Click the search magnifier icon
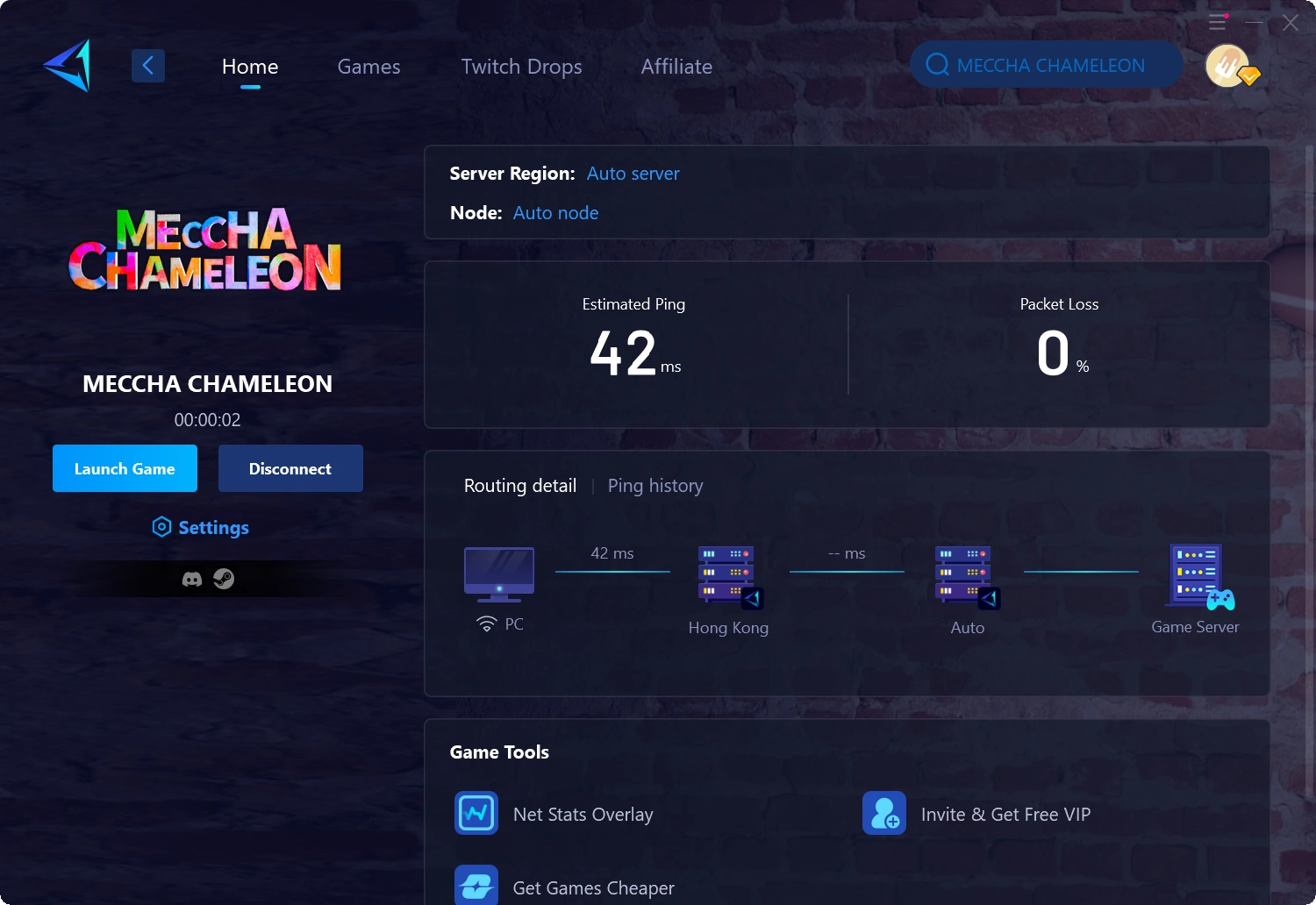 [937, 65]
